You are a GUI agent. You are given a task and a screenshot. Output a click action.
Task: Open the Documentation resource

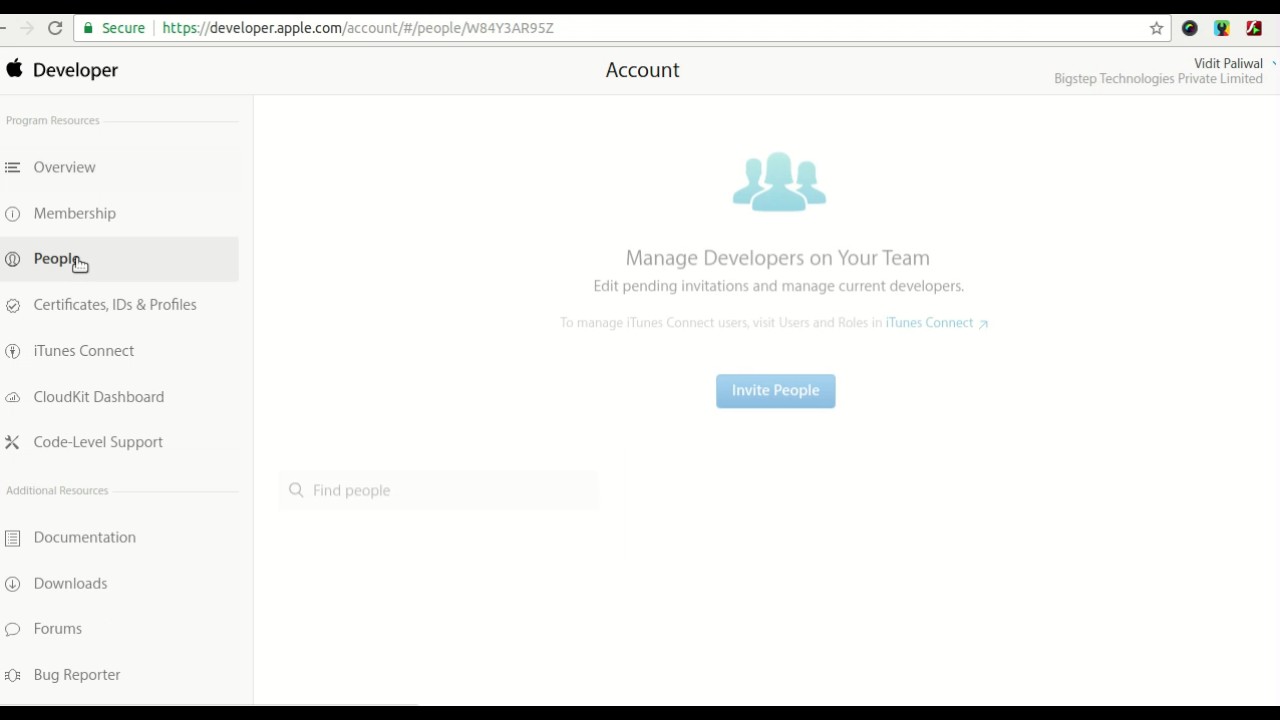click(x=84, y=538)
